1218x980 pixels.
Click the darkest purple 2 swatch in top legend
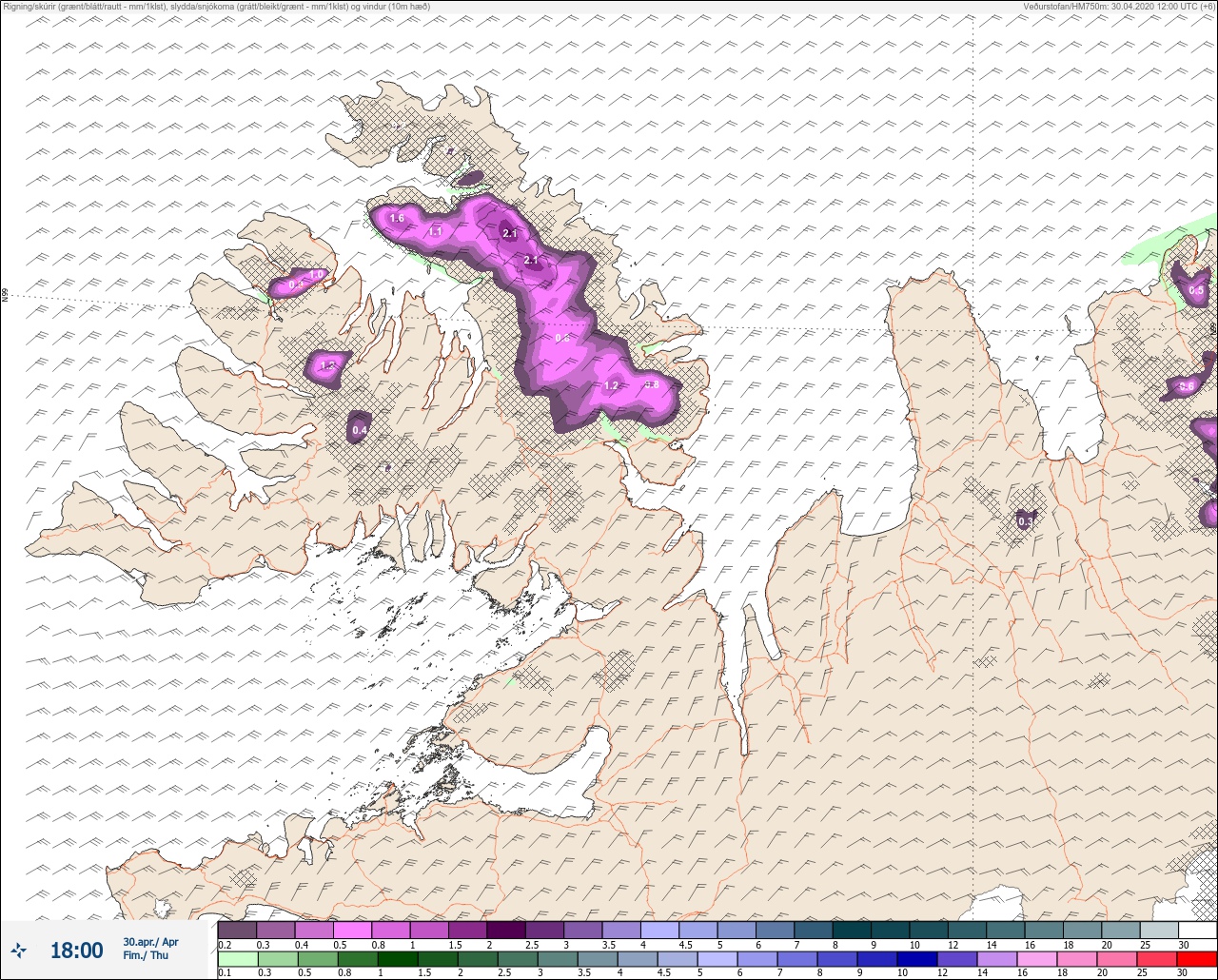click(505, 930)
